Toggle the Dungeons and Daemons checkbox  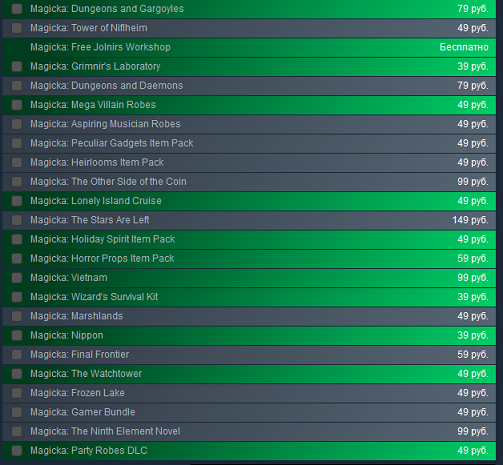coord(17,86)
